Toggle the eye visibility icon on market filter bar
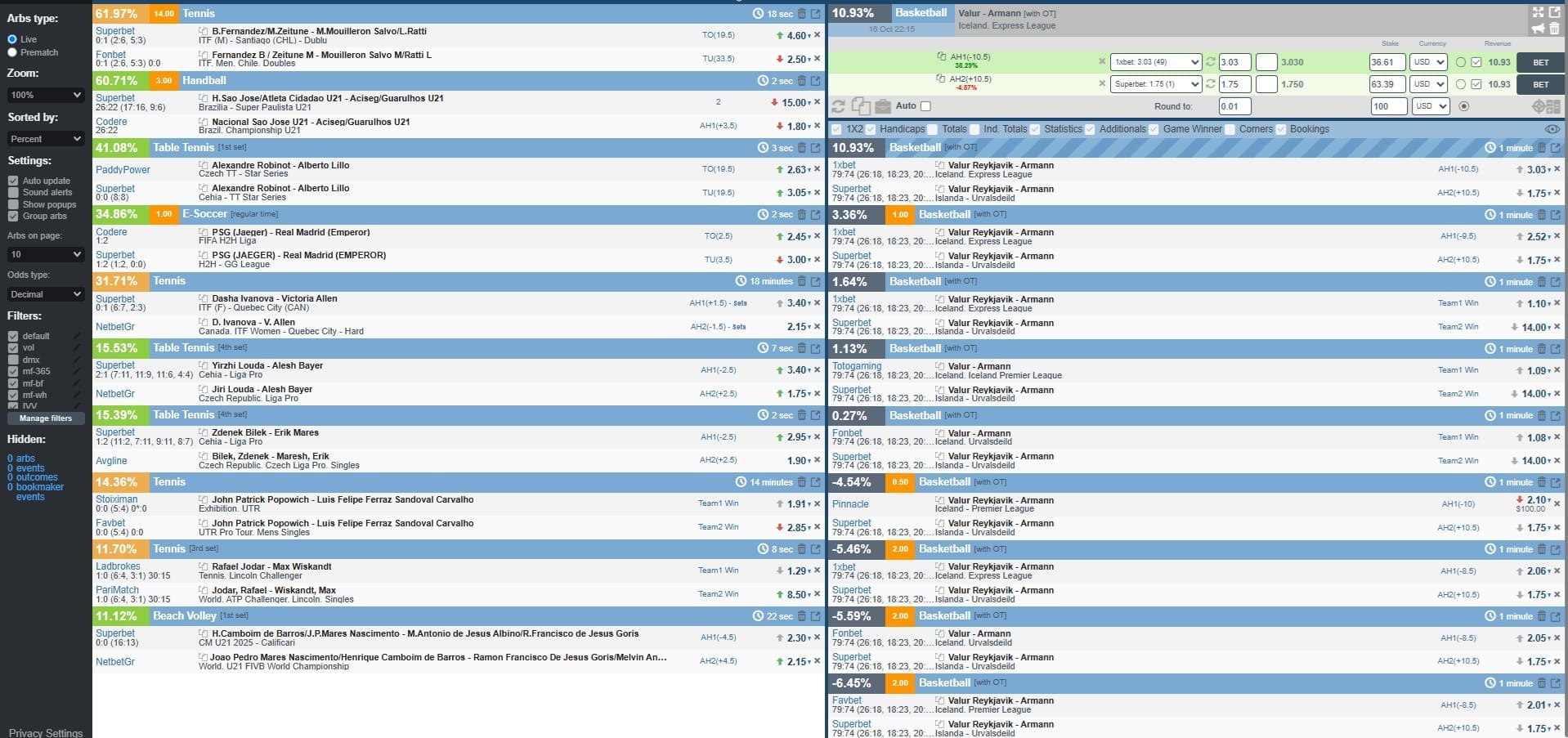1568x738 pixels. tap(1551, 129)
